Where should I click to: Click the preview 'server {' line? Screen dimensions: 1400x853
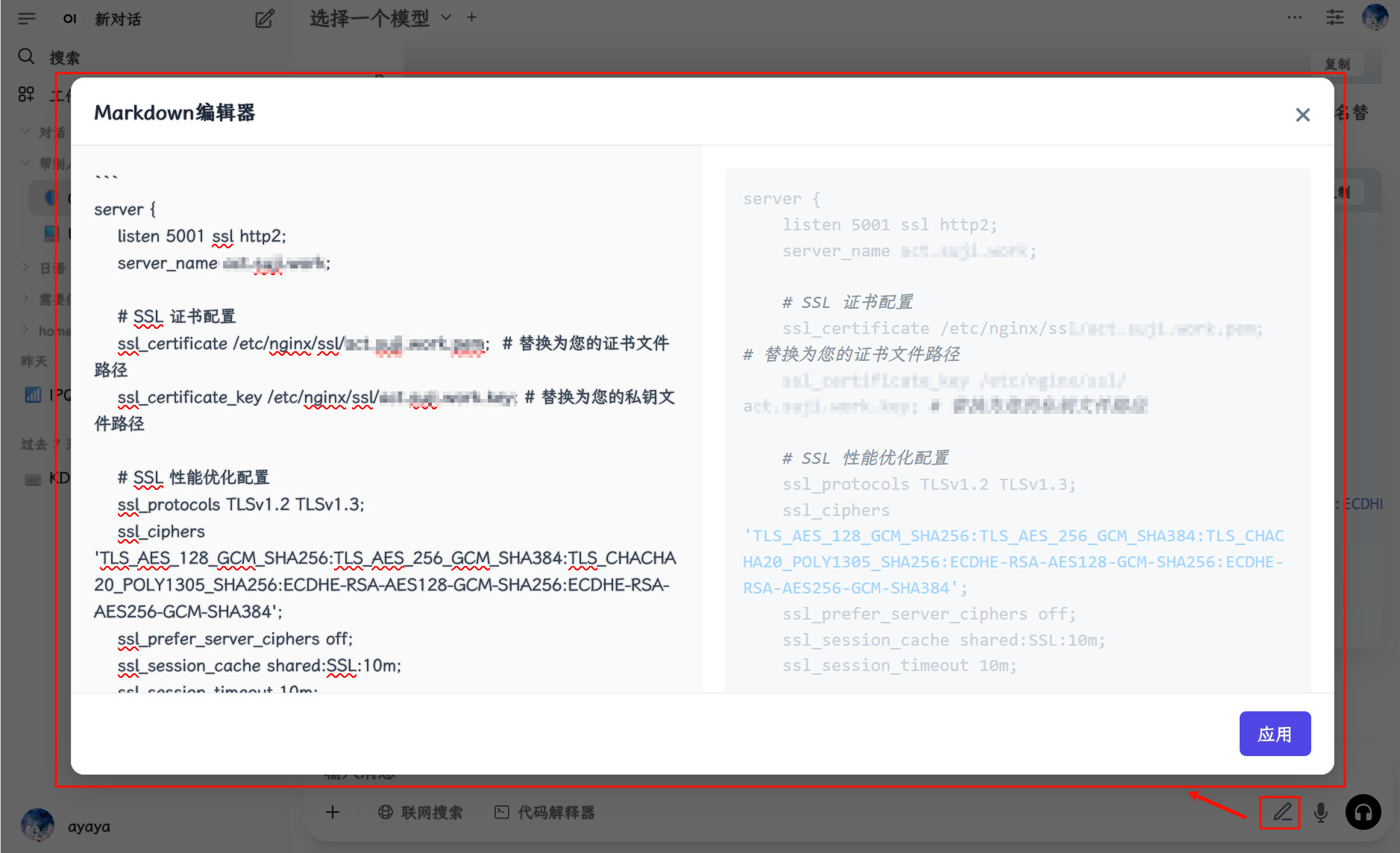click(782, 199)
